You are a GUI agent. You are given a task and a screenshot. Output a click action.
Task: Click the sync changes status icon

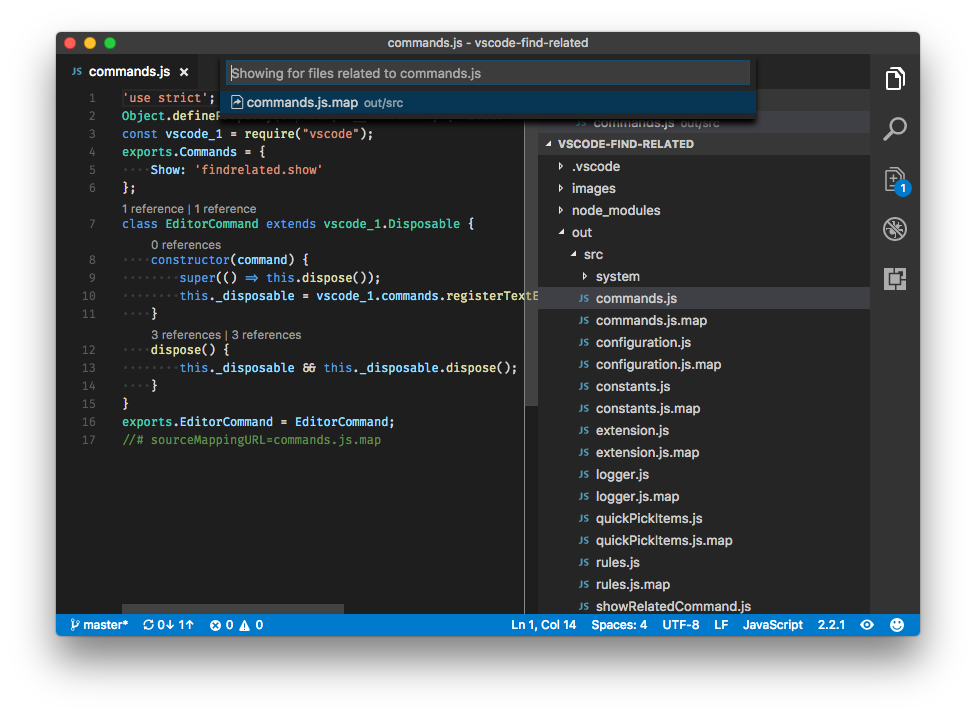(168, 624)
